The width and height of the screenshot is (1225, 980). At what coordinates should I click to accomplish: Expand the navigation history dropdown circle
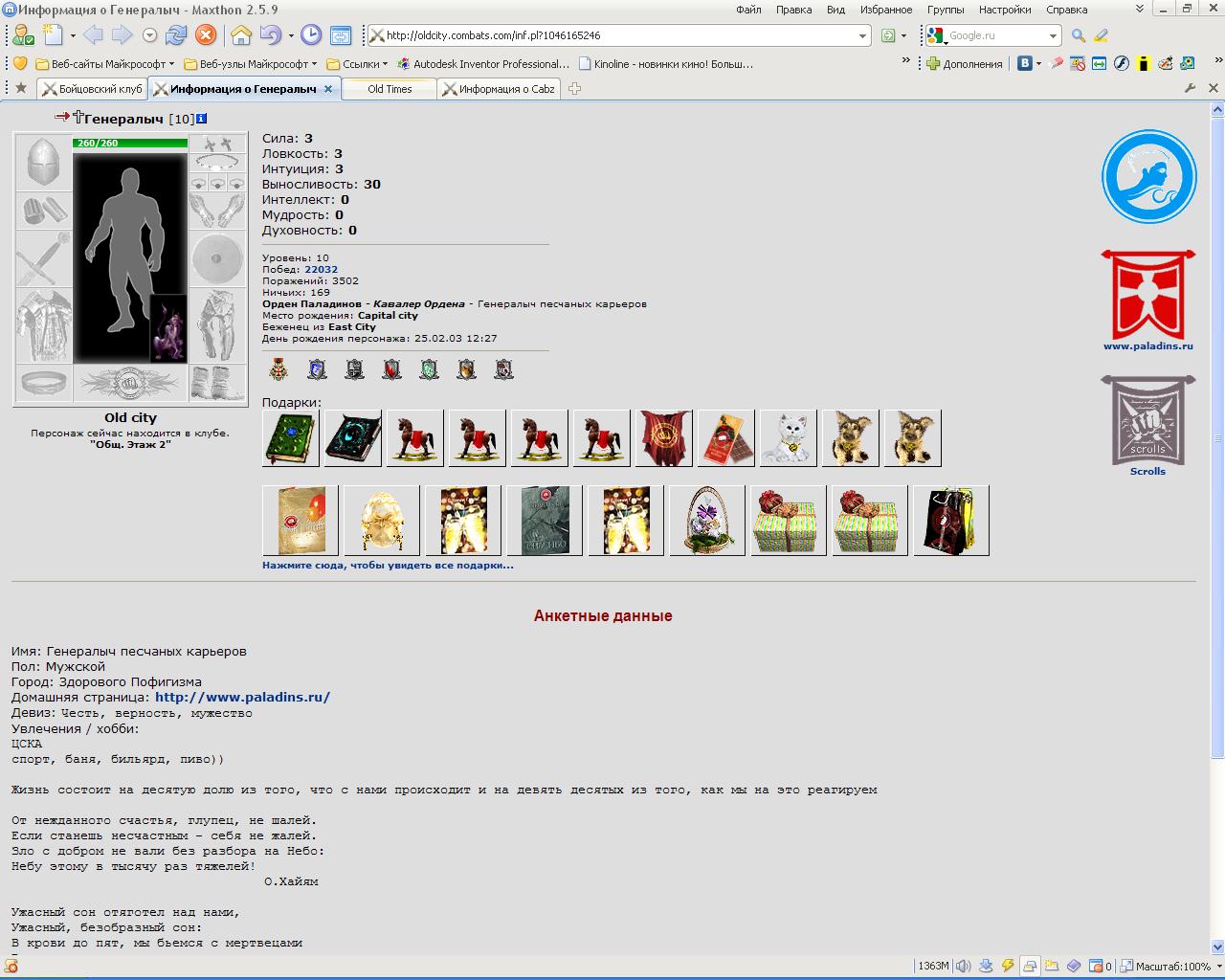tap(149, 35)
